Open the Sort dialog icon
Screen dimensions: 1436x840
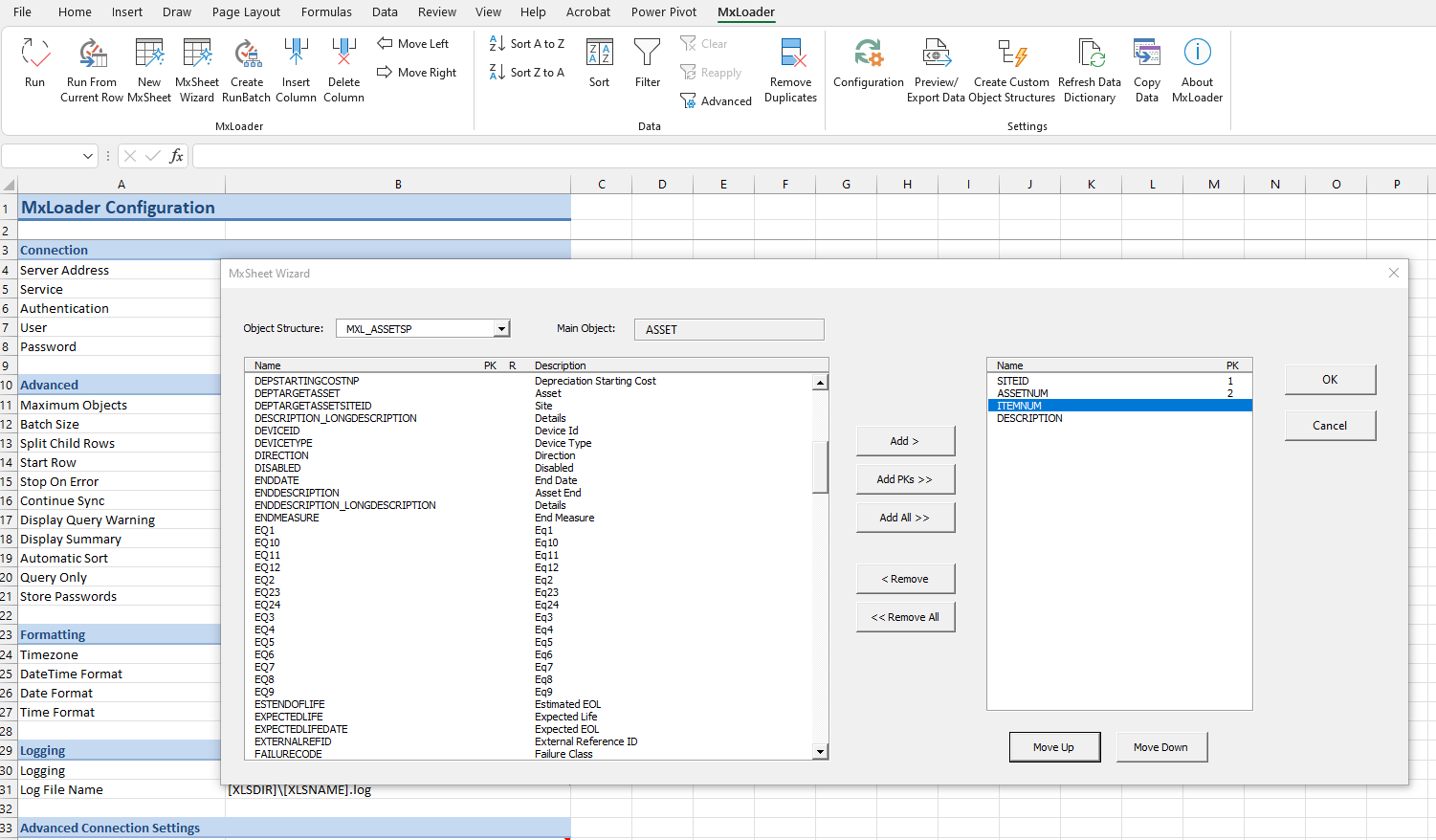(x=600, y=54)
